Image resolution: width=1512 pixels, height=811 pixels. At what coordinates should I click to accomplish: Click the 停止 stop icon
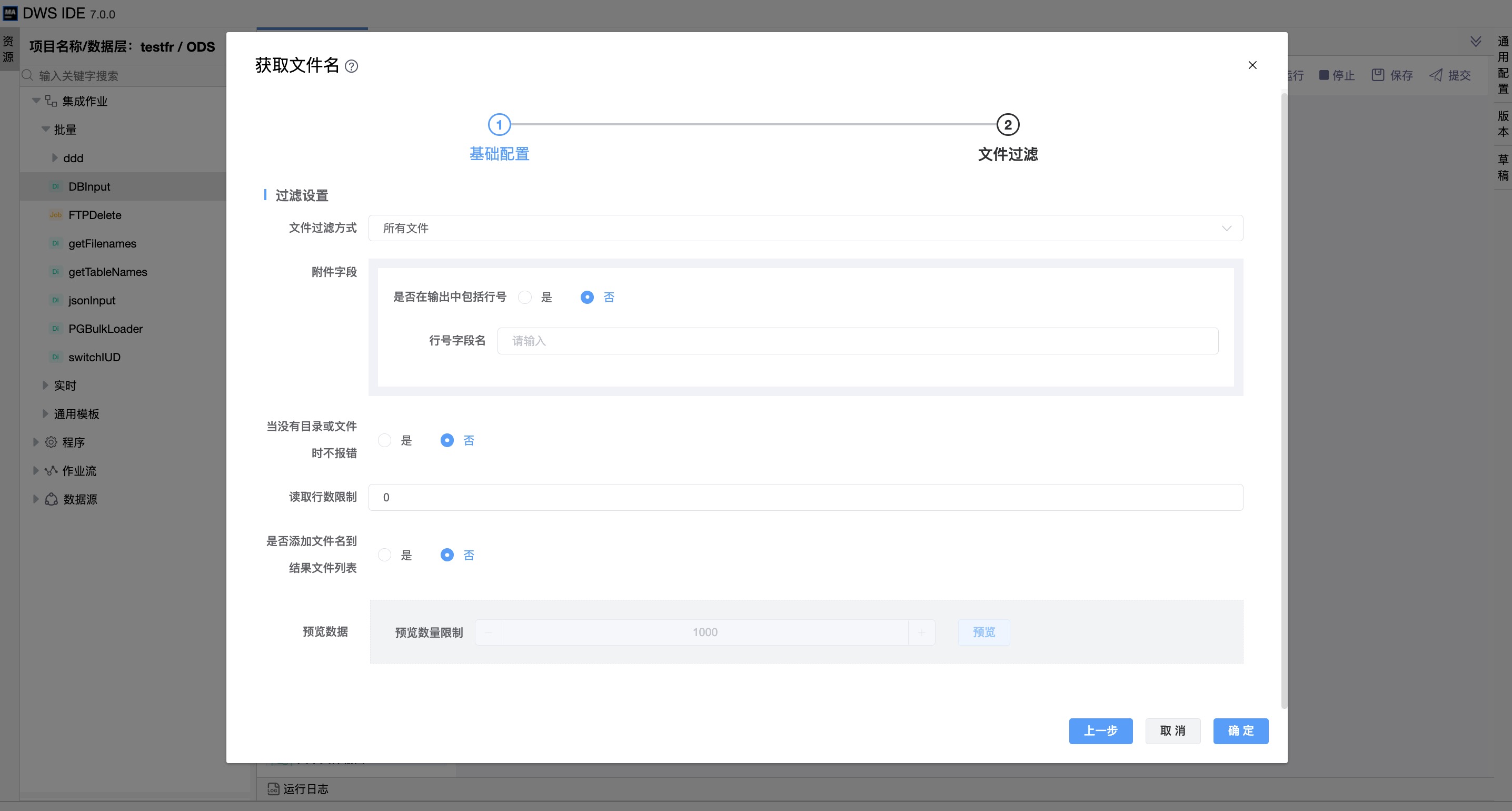(1324, 75)
